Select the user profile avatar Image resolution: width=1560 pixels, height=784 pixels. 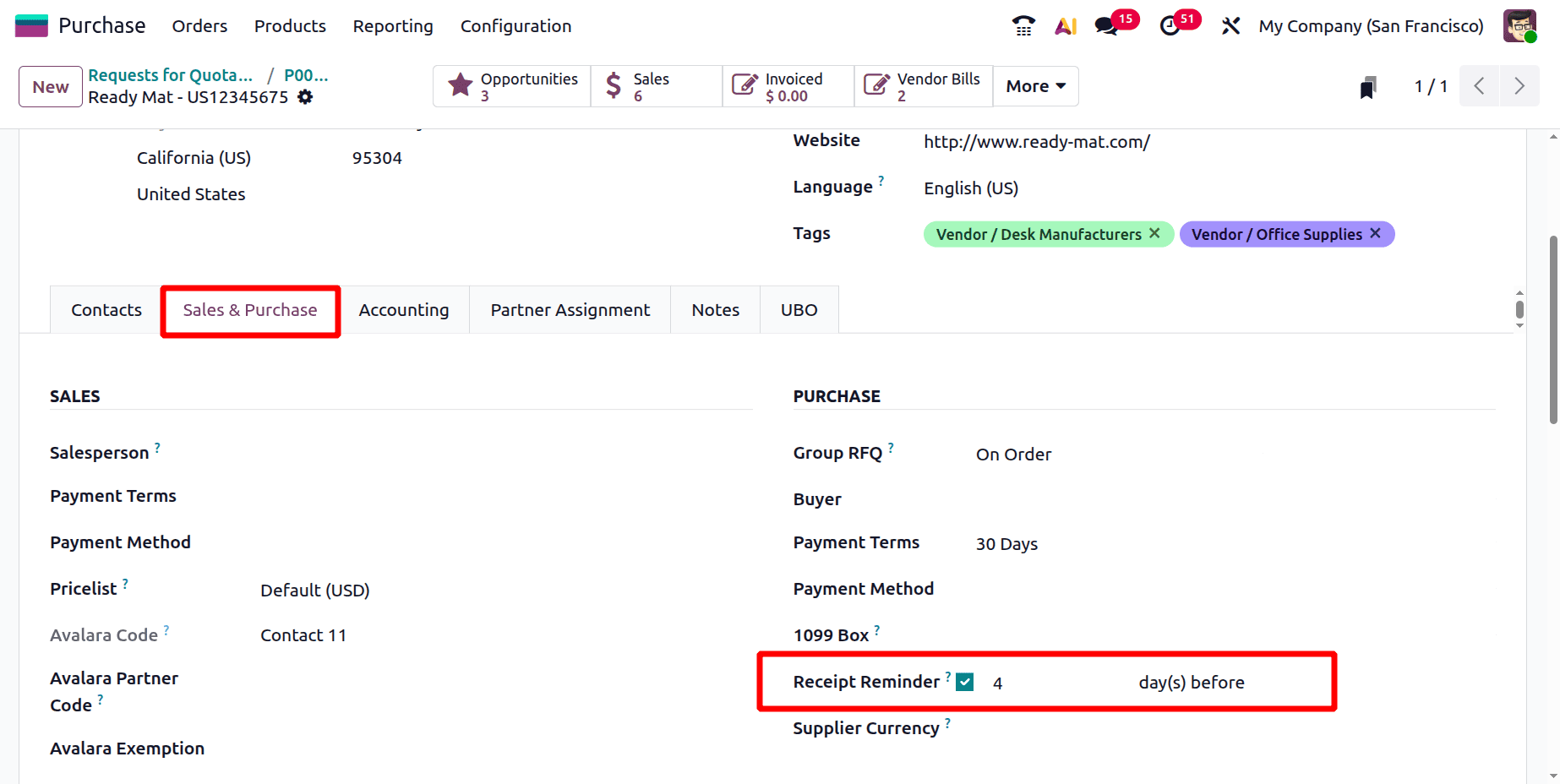tap(1519, 25)
